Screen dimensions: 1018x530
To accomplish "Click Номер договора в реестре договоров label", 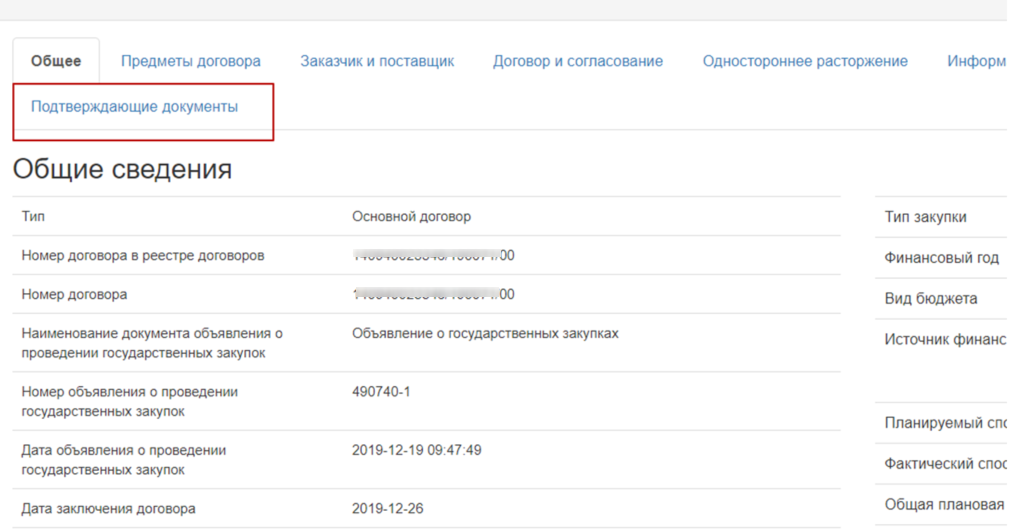I will coord(142,255).
